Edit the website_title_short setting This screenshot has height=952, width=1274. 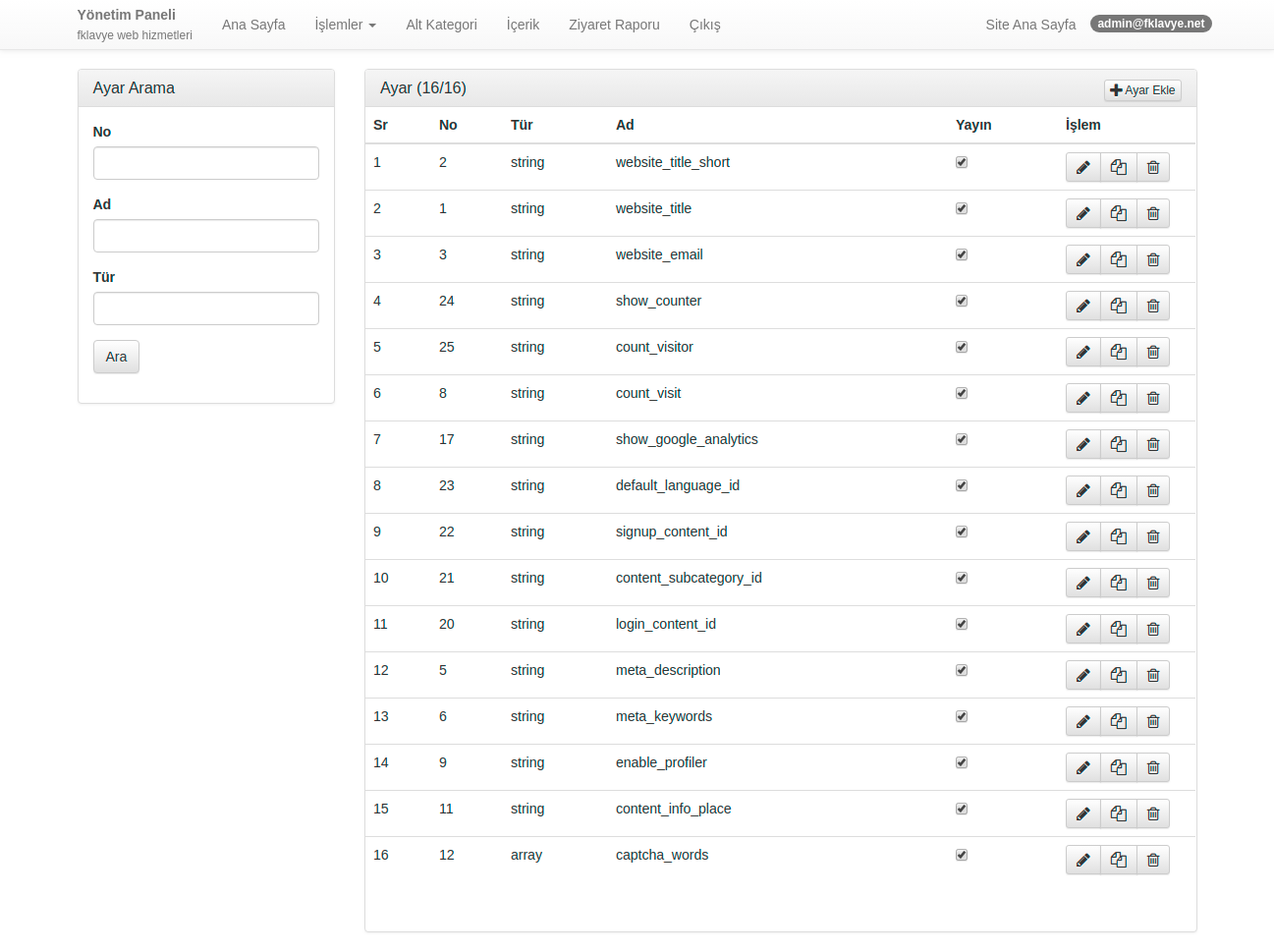1082,167
